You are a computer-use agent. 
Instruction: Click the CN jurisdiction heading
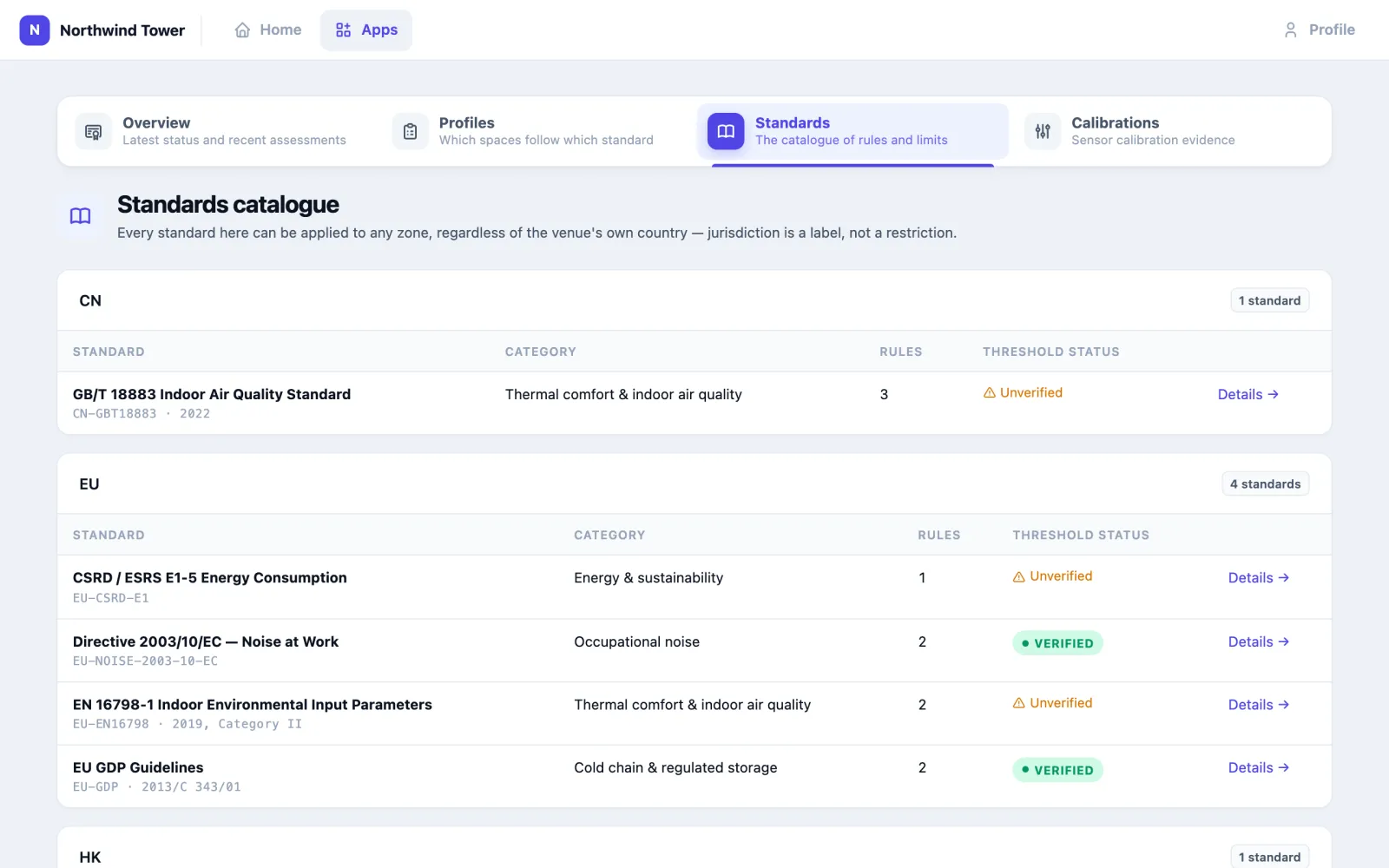point(90,300)
